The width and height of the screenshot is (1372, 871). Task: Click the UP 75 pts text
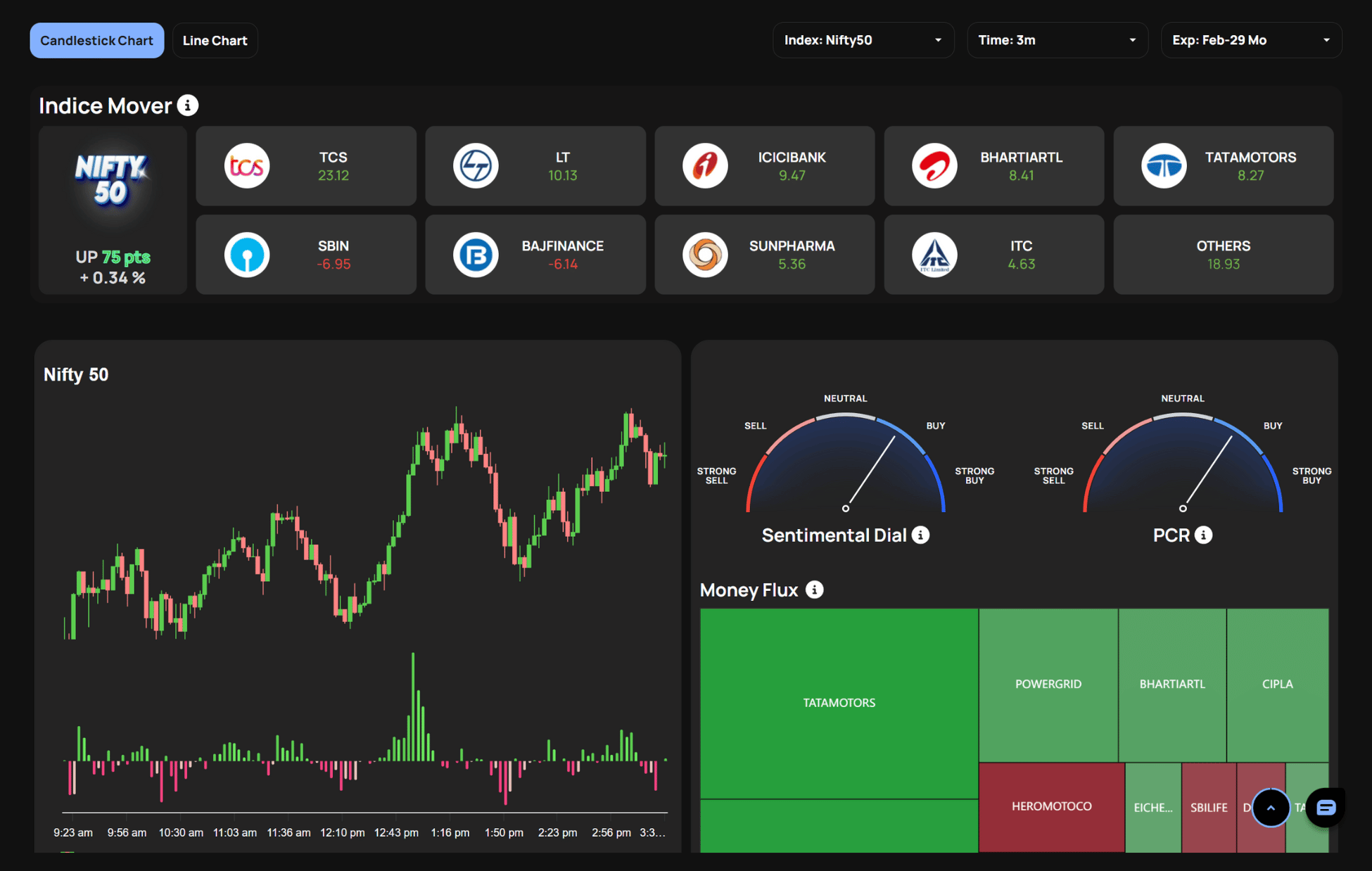pos(113,258)
